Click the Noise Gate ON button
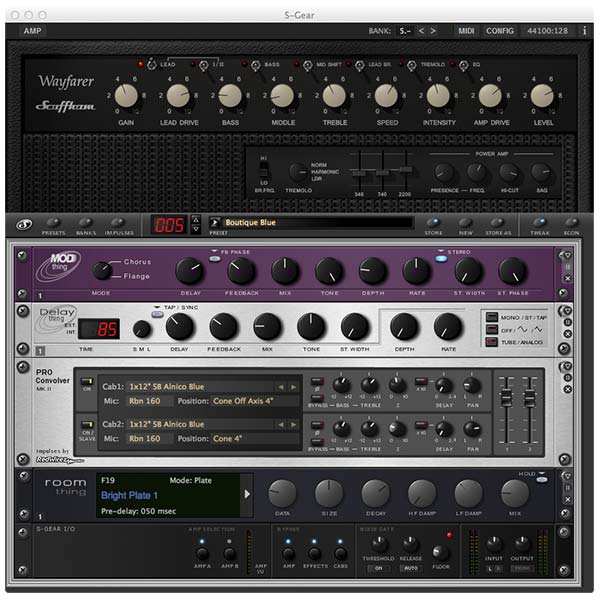Image resolution: width=600 pixels, height=600 pixels. (378, 568)
